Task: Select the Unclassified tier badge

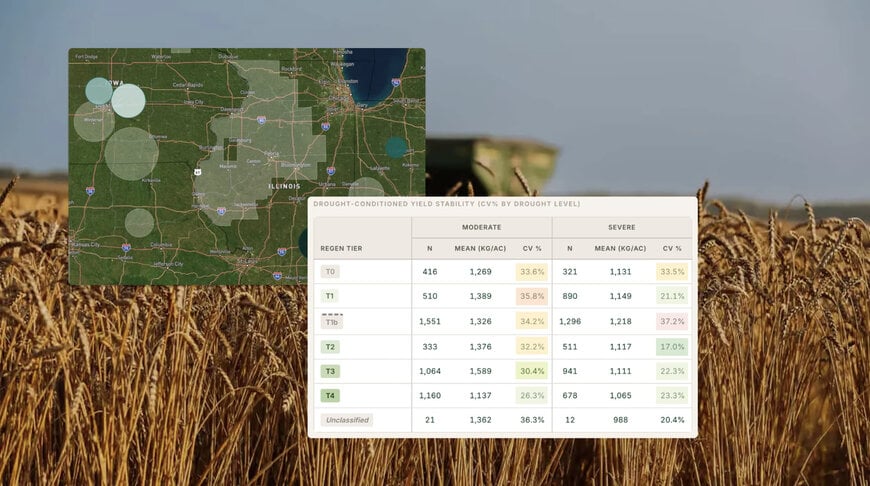Action: (x=347, y=420)
